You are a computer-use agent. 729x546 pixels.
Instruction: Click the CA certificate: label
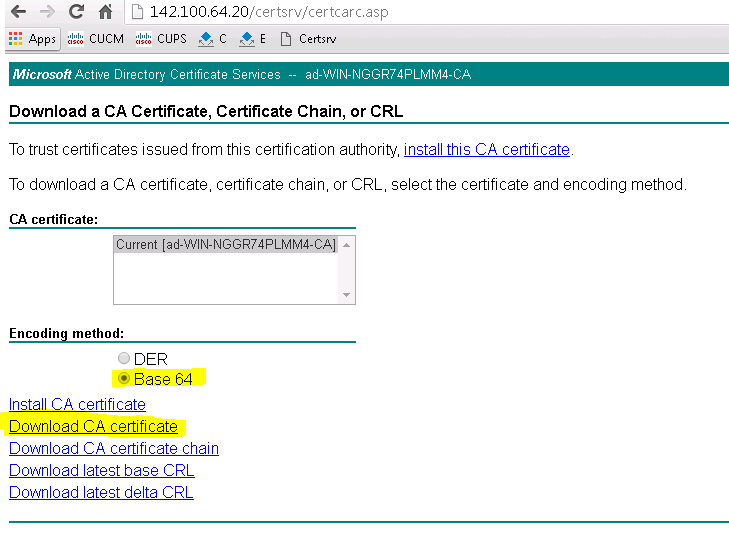(x=53, y=219)
